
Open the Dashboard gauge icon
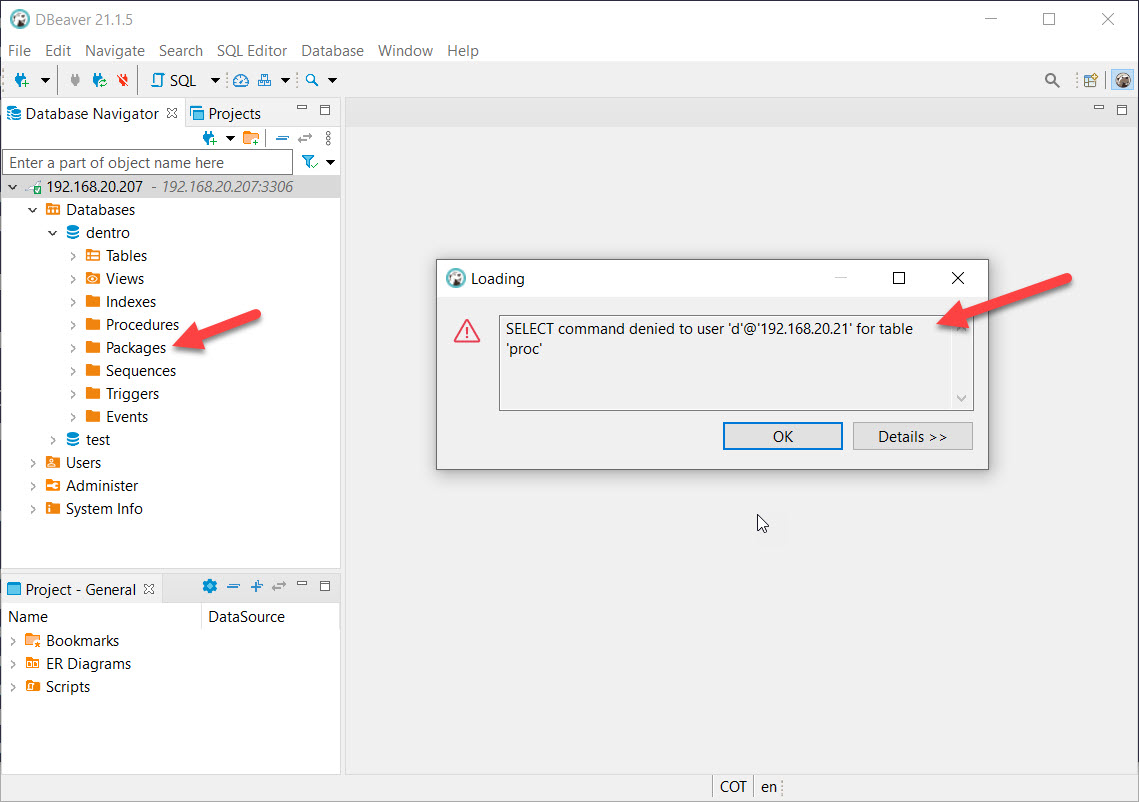coord(240,80)
